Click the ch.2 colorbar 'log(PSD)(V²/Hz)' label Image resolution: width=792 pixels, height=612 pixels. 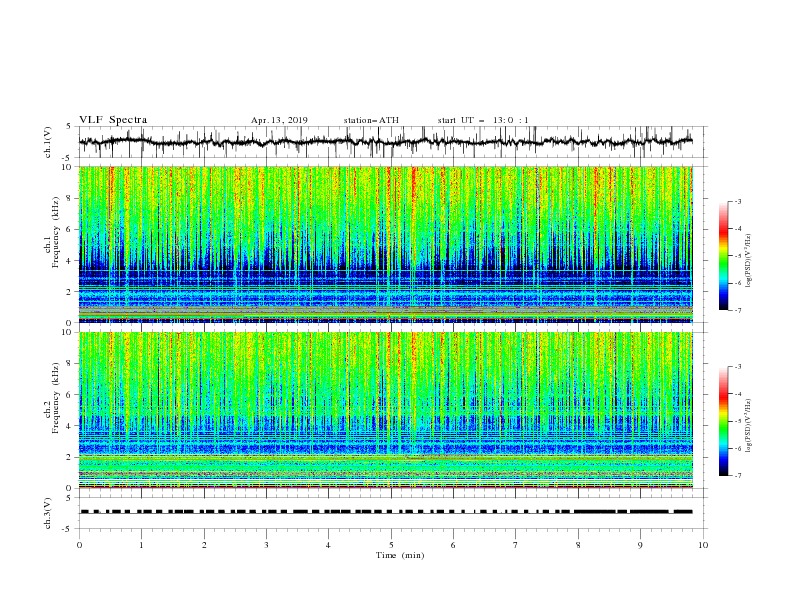coord(749,426)
